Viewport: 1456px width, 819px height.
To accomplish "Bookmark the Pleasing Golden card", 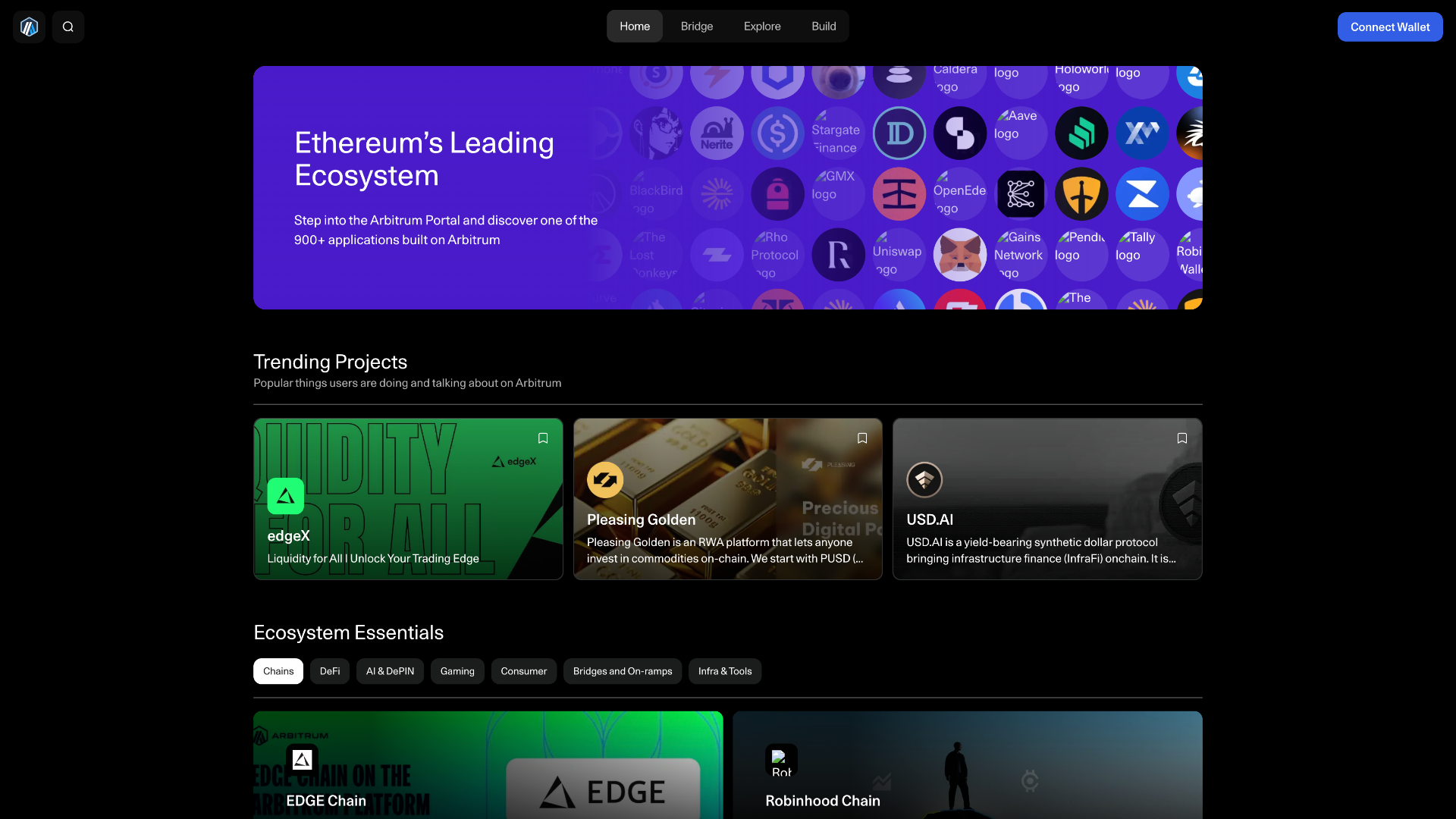I will (x=862, y=438).
